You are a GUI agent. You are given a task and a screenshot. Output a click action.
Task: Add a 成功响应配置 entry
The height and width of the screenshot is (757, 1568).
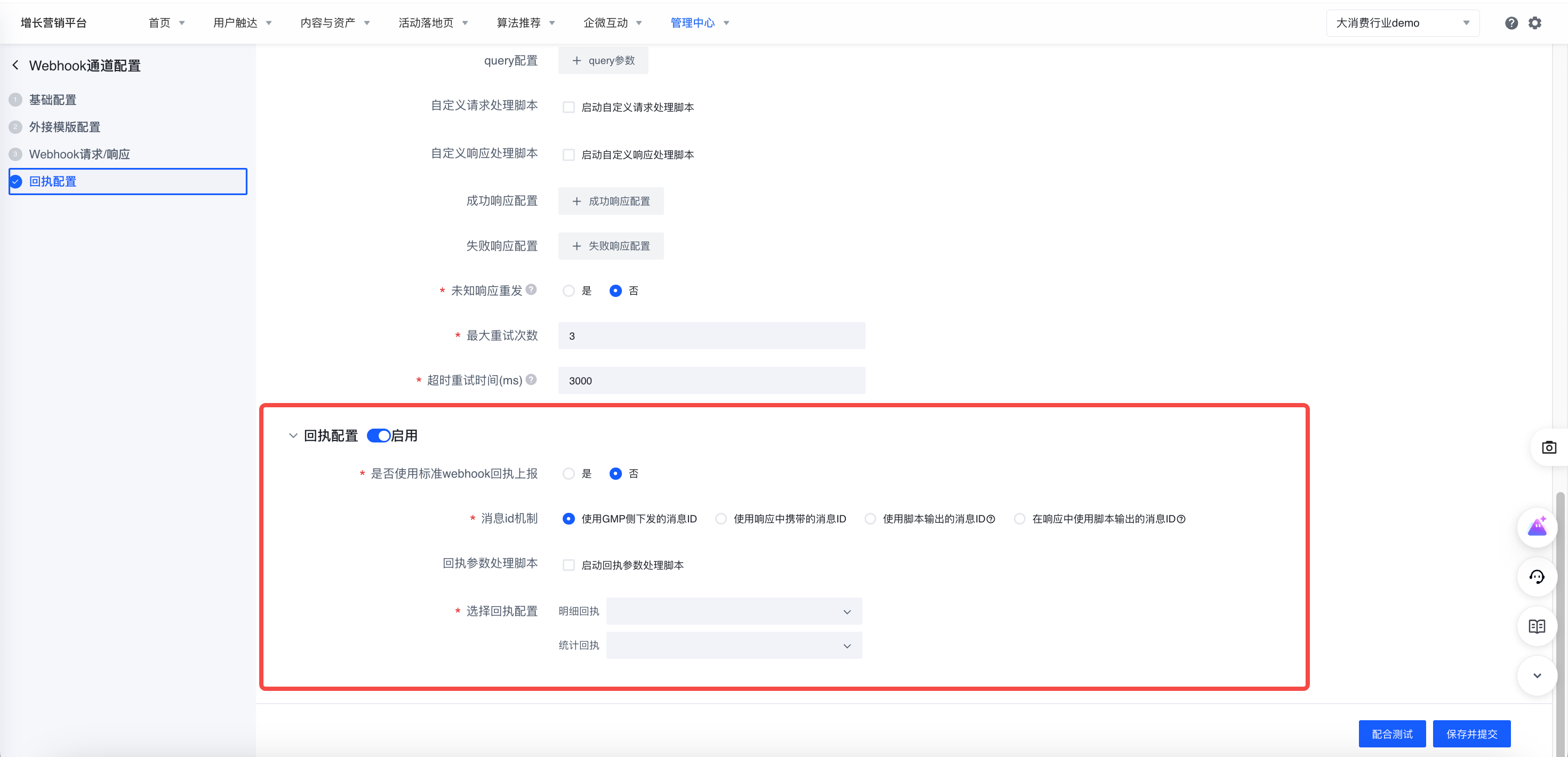coord(611,202)
